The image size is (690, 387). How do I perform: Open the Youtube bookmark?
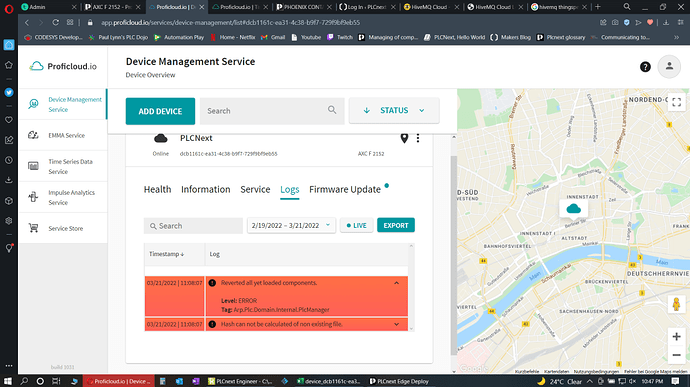pyautogui.click(x=306, y=37)
